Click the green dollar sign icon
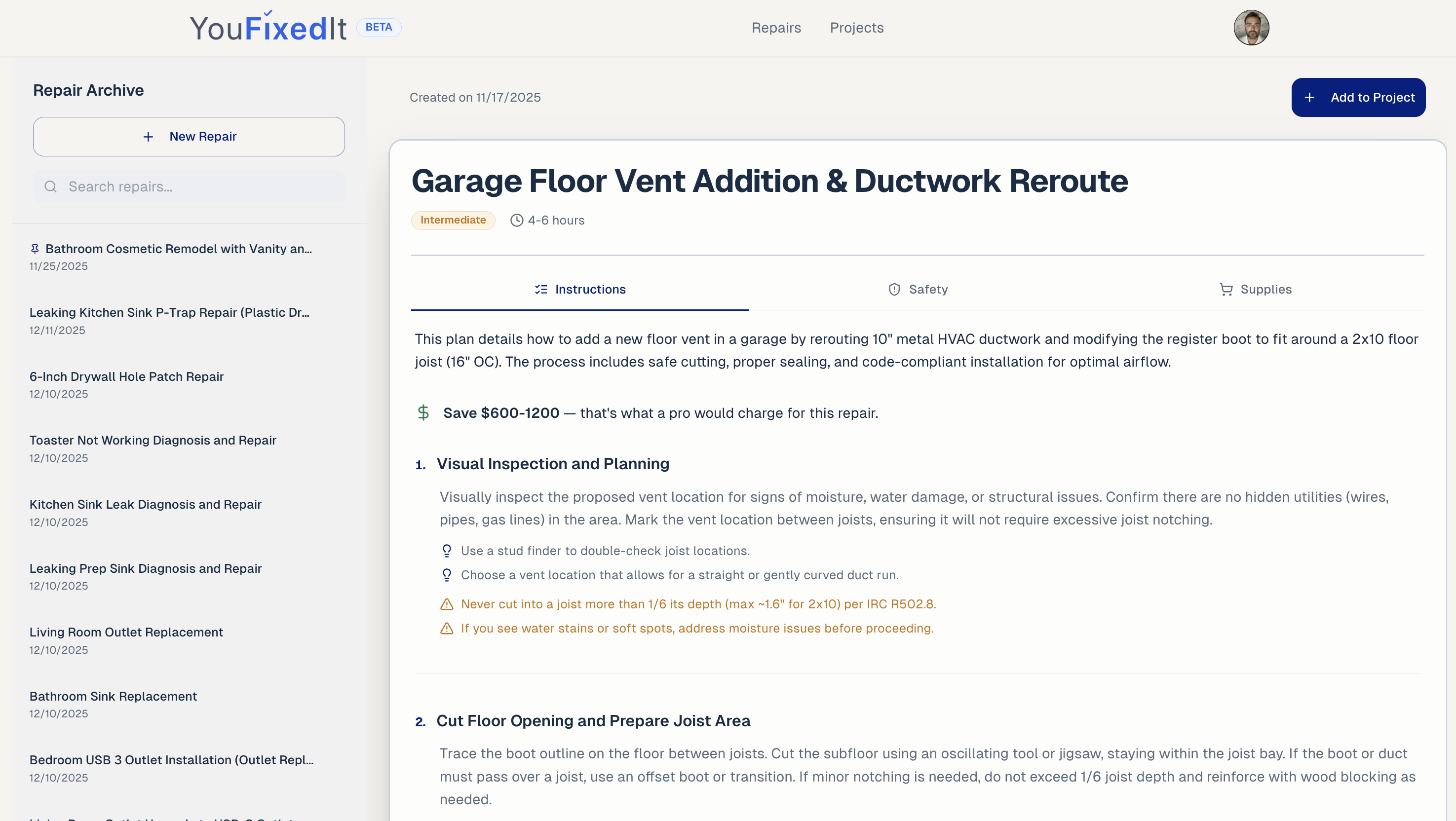This screenshot has width=1456, height=821. (x=423, y=412)
